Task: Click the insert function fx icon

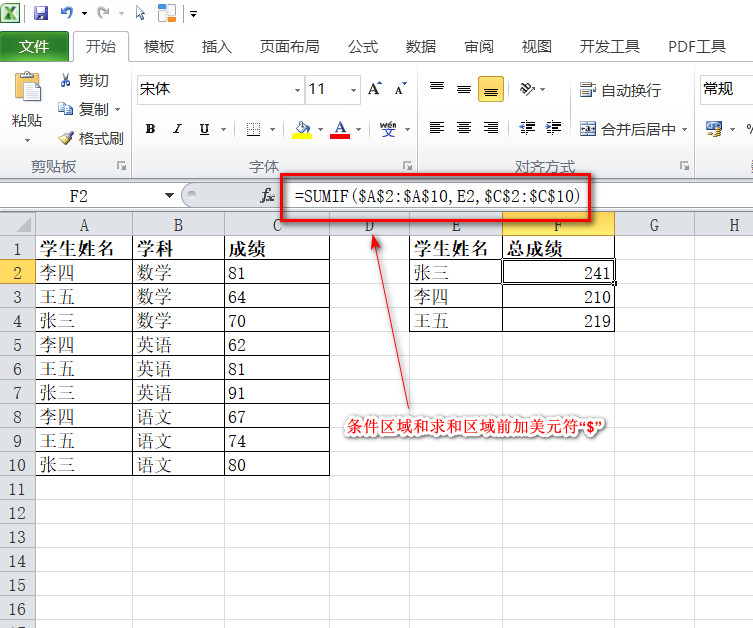Action: pos(267,195)
